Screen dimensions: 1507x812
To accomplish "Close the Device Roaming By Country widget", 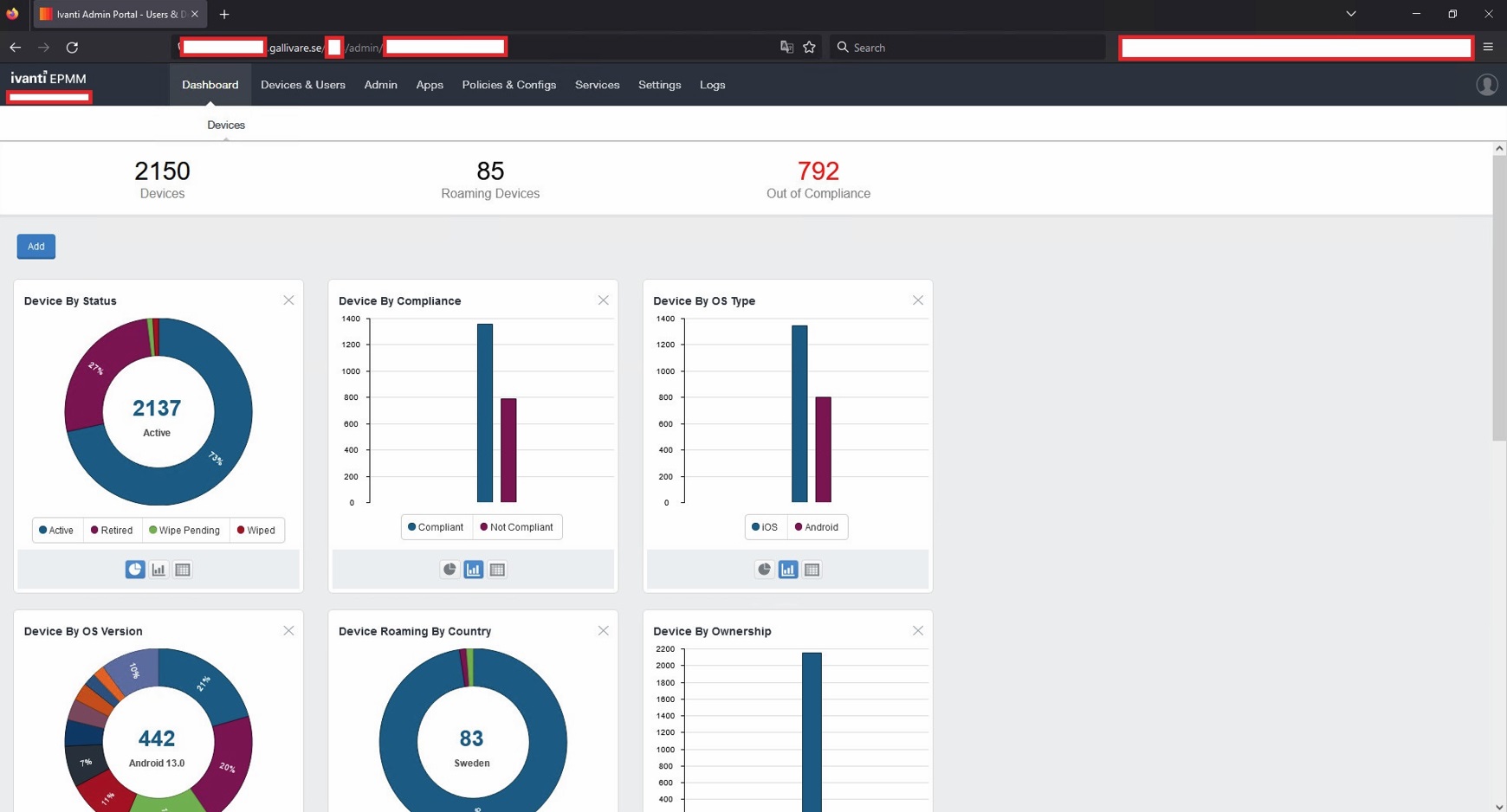I will click(603, 631).
